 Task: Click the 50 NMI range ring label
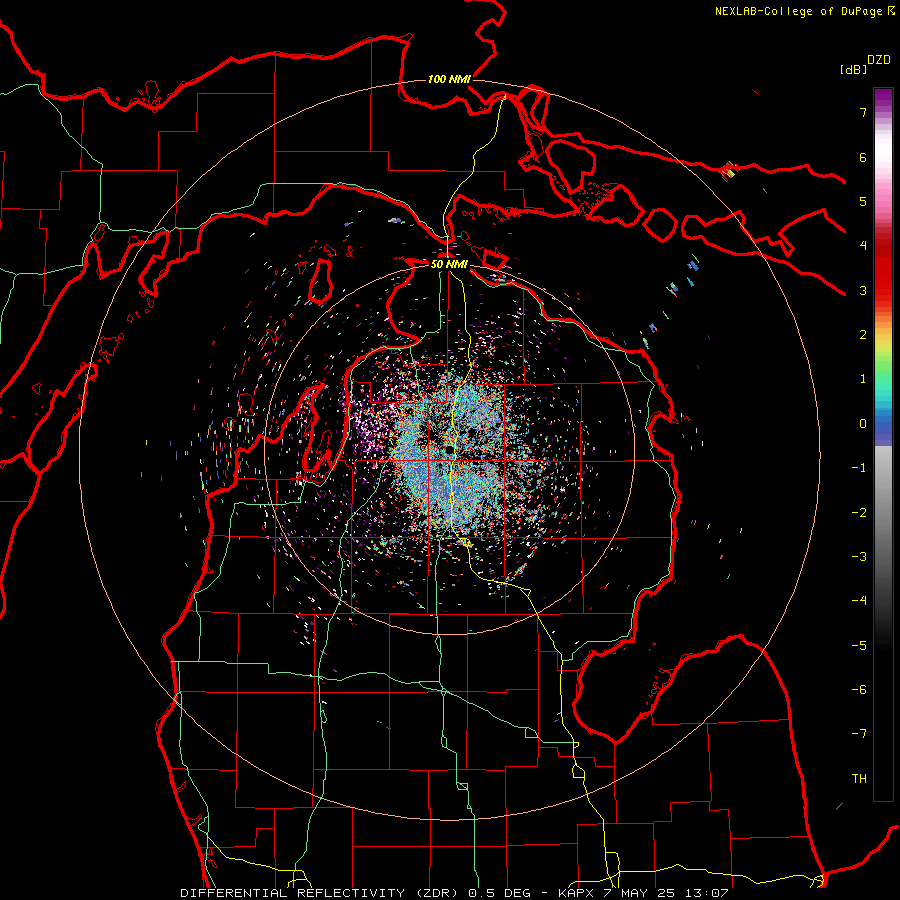pyautogui.click(x=449, y=264)
